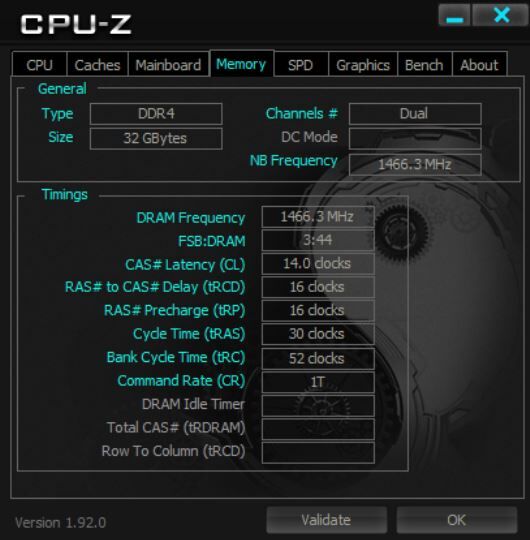The image size is (530, 540).
Task: Minimize the CPU-Z window
Action: (454, 15)
